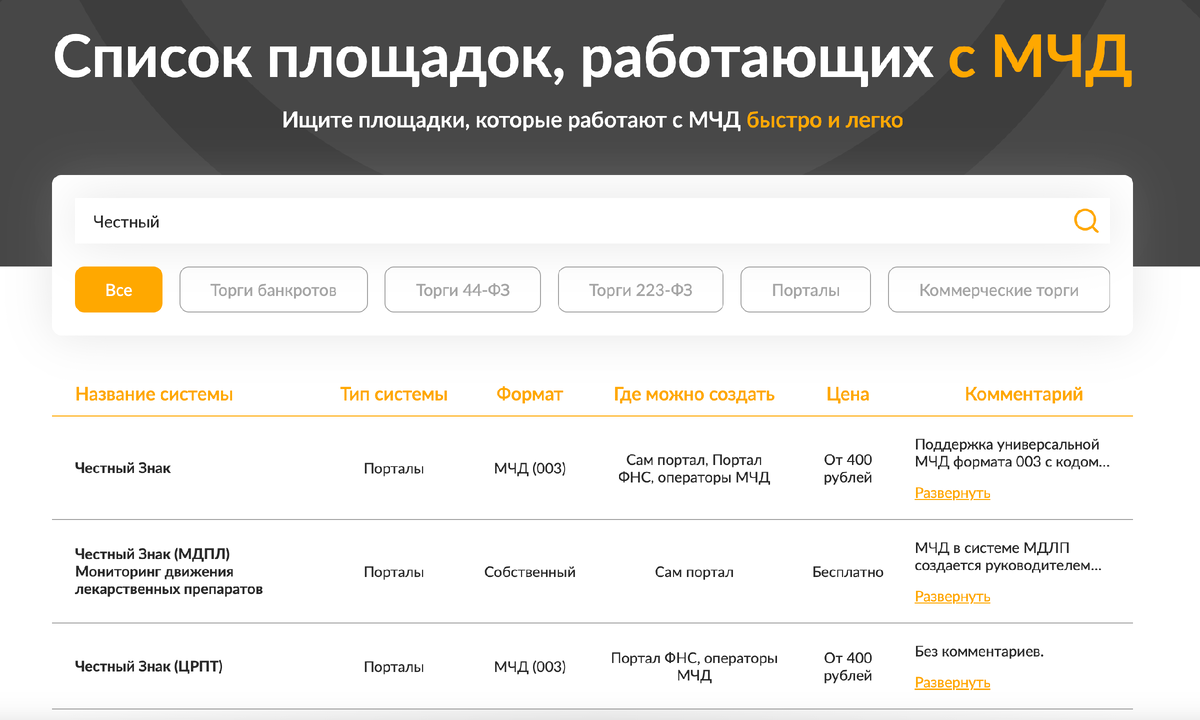Screen dimensions: 1200x720
Task: Activate the 'Торги 44-ФЗ' filter
Action: pyautogui.click(x=462, y=289)
